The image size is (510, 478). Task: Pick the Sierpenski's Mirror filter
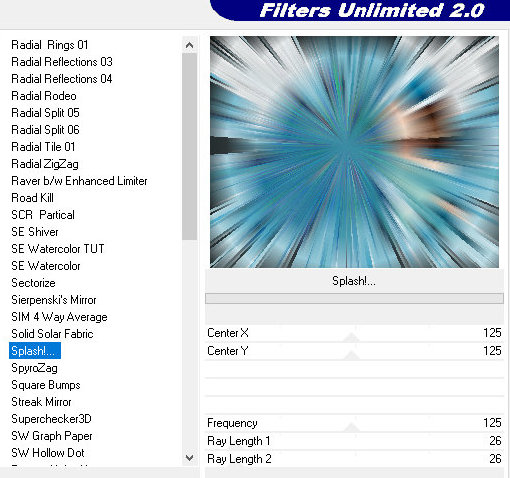click(54, 300)
